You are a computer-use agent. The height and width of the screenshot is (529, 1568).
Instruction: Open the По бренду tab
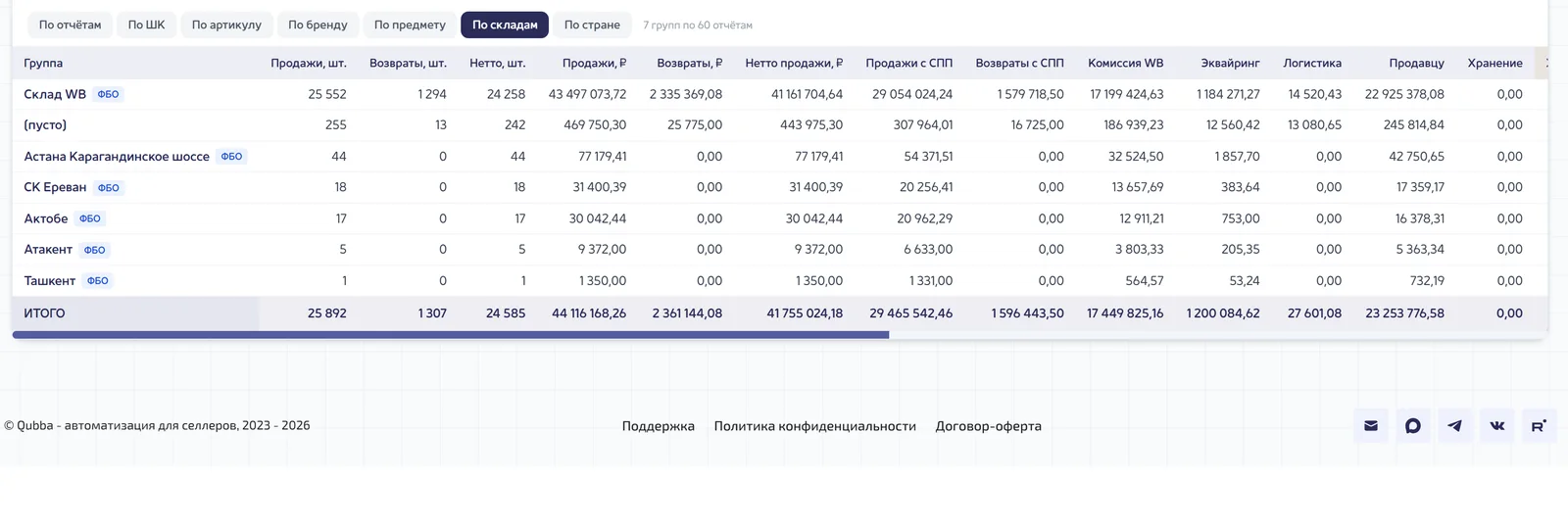318,24
